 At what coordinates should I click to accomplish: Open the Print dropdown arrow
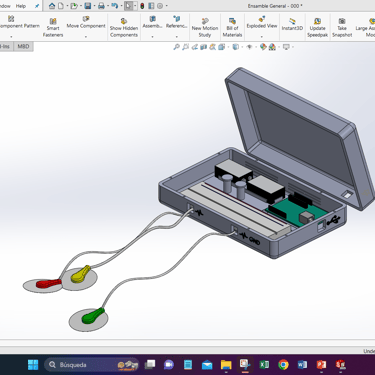pos(108,6)
